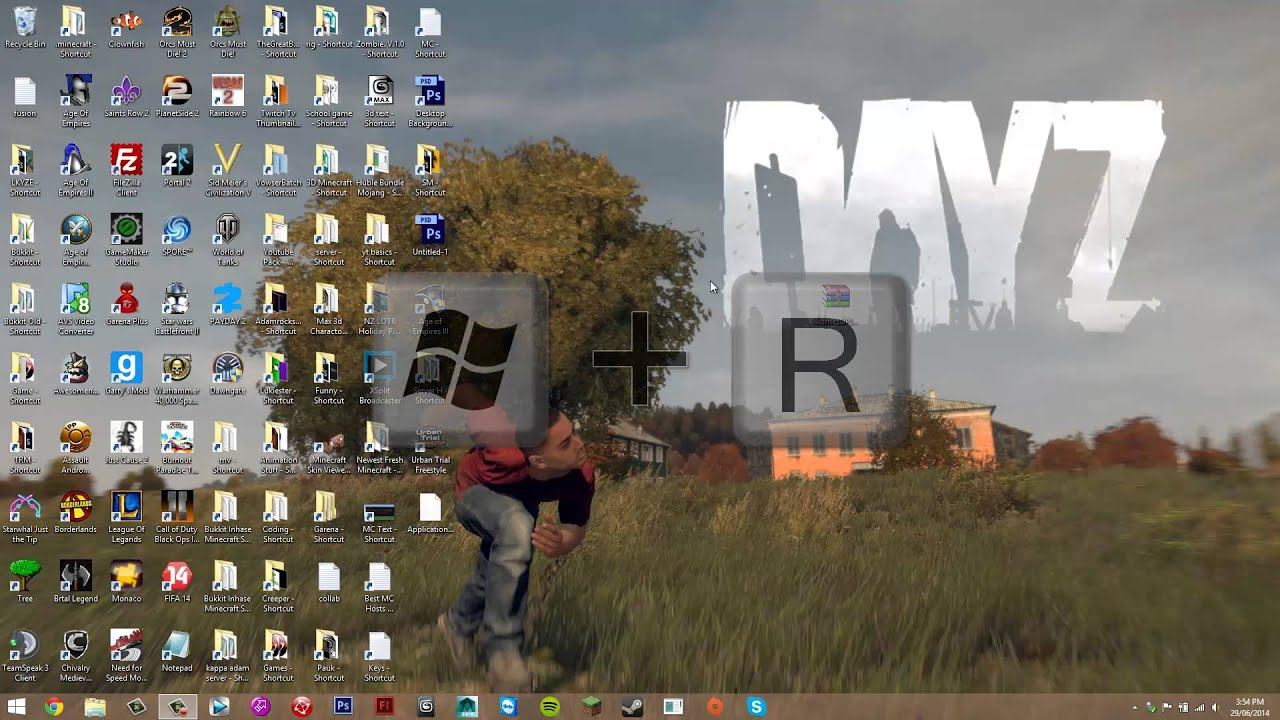Open Adobe Flash from the taskbar
Viewport: 1280px width, 720px height.
coord(384,707)
